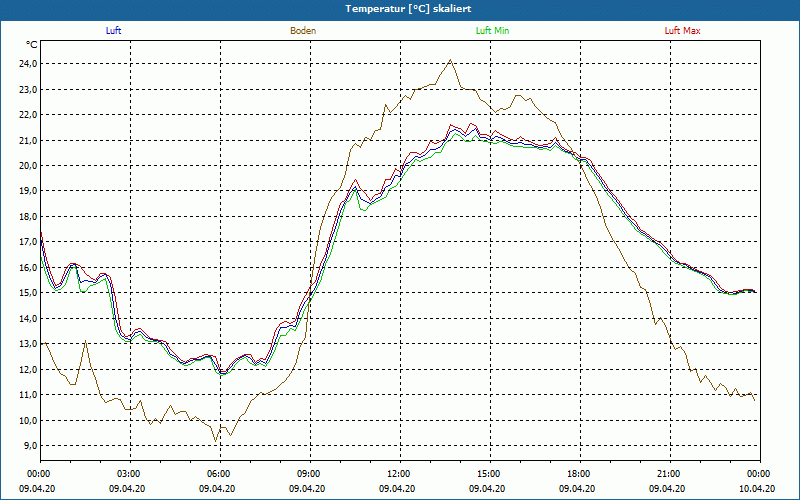Click the '11,0' y-axis value
Image resolution: width=800 pixels, height=500 pixels.
(x=28, y=395)
